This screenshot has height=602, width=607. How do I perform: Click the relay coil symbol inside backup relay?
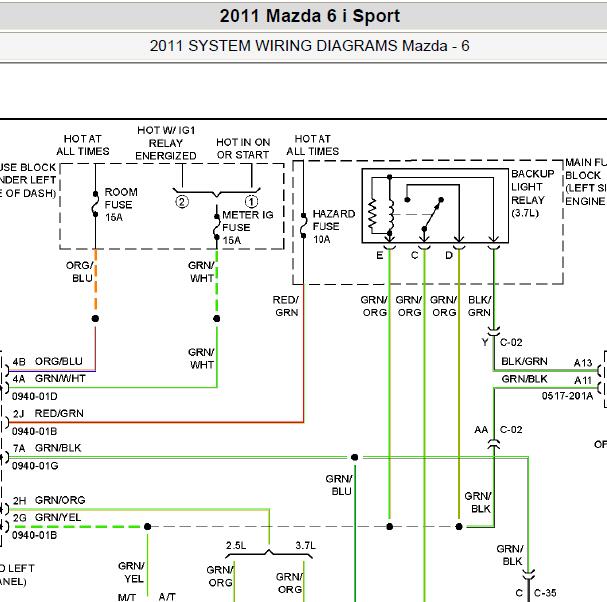point(391,217)
